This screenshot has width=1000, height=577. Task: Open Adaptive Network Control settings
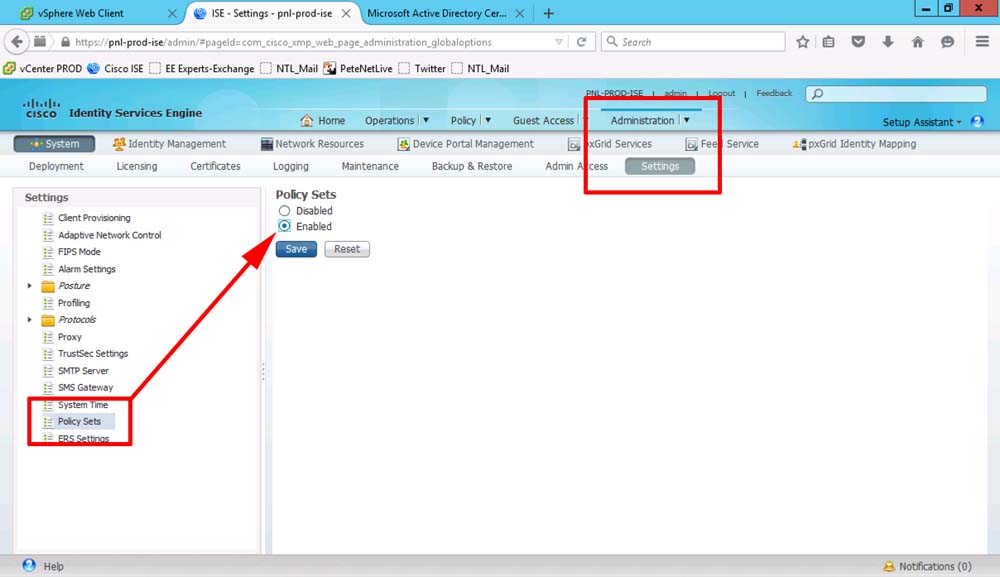click(x=110, y=235)
